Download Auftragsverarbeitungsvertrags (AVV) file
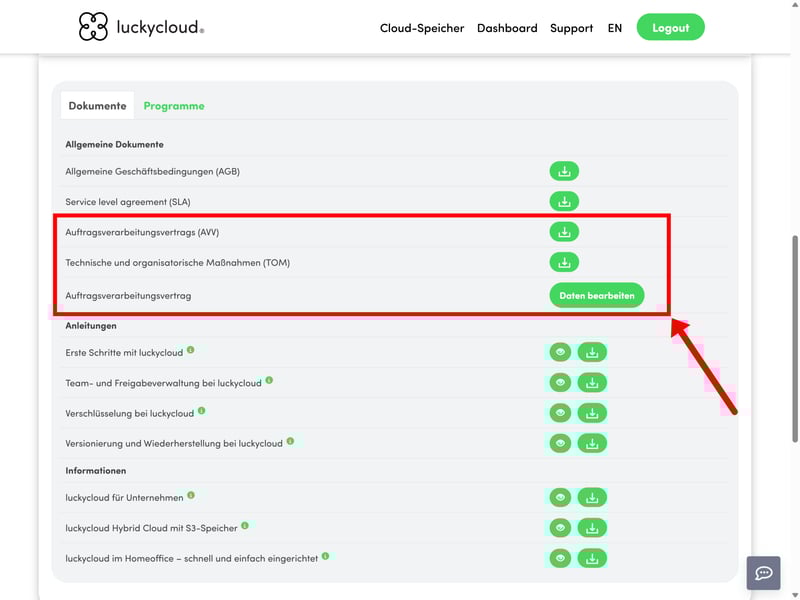This screenshot has height=600, width=800. (564, 232)
